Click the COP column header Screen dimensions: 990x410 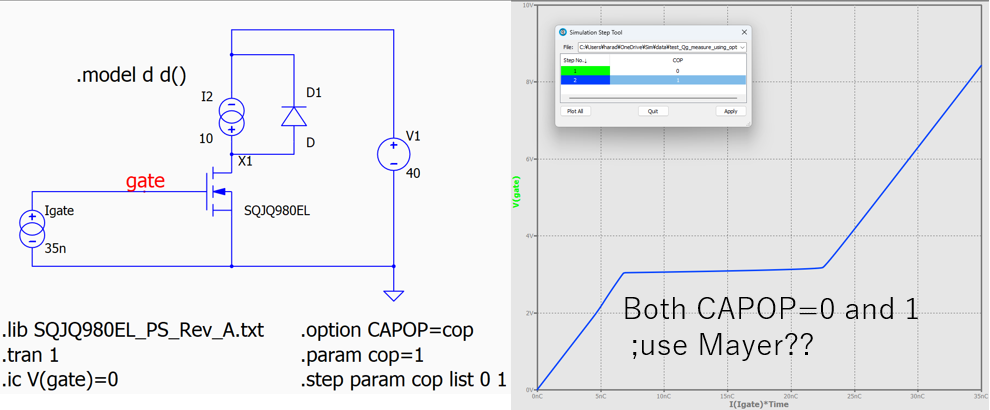coord(677,60)
